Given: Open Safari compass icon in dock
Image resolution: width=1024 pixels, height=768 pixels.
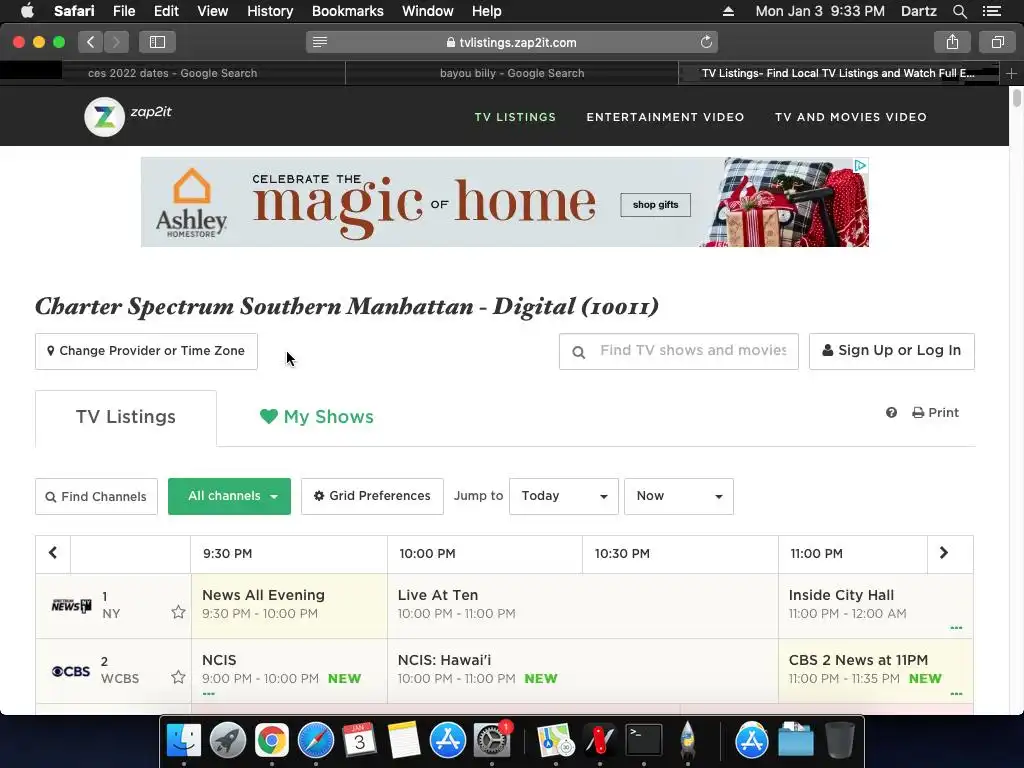Looking at the screenshot, I should tap(316, 741).
